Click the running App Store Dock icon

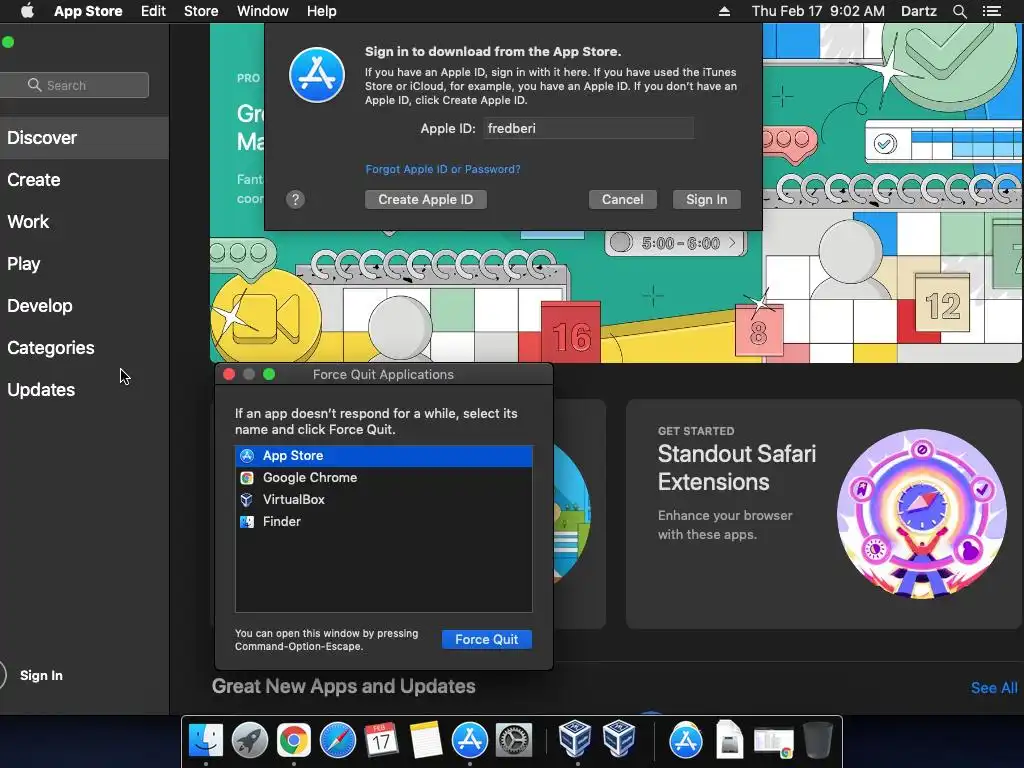470,740
